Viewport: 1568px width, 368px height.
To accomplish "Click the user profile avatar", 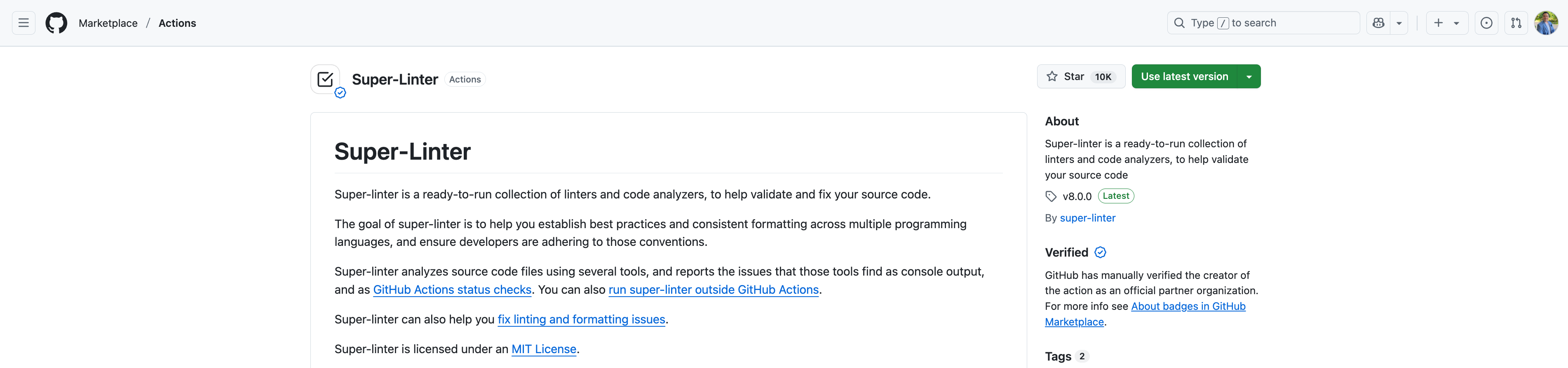I will [x=1546, y=23].
